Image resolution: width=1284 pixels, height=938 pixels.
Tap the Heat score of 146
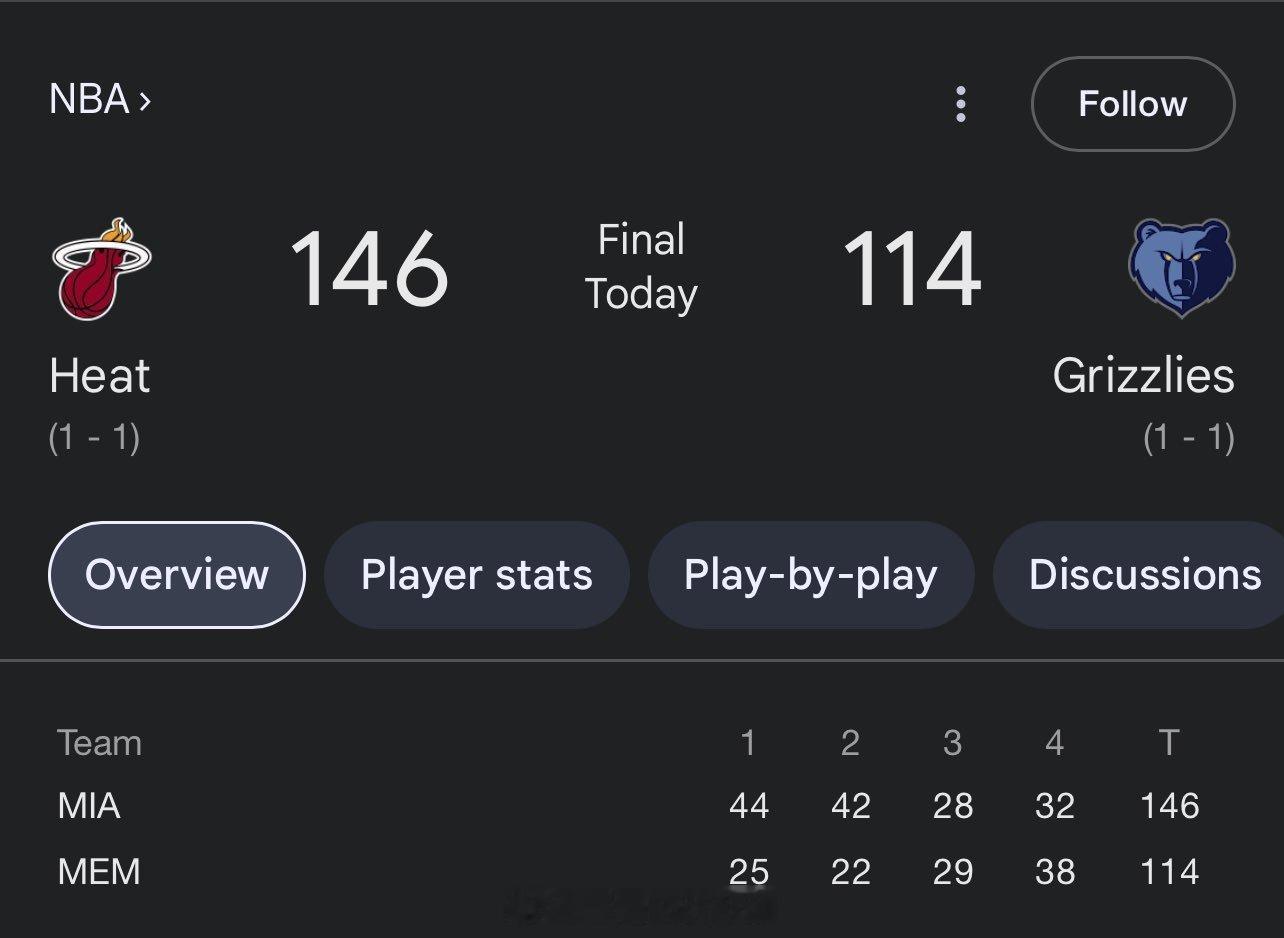pyautogui.click(x=368, y=269)
